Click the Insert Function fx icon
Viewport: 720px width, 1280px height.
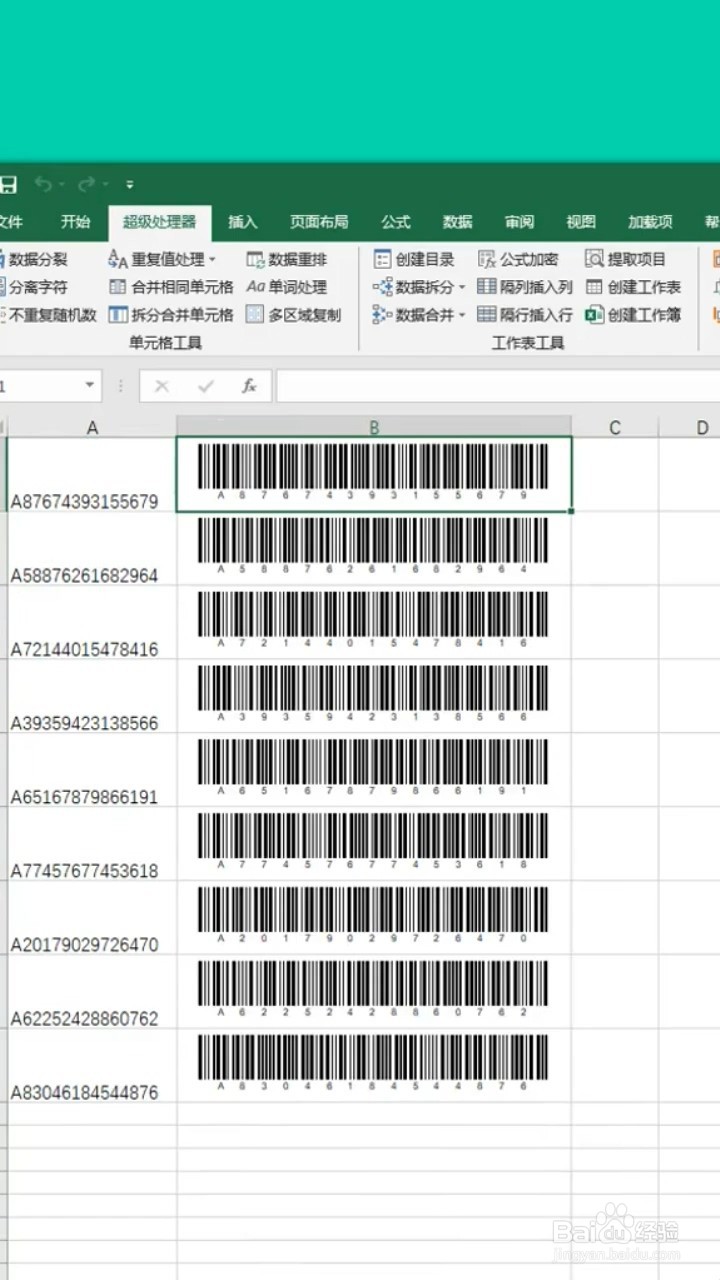tap(249, 386)
